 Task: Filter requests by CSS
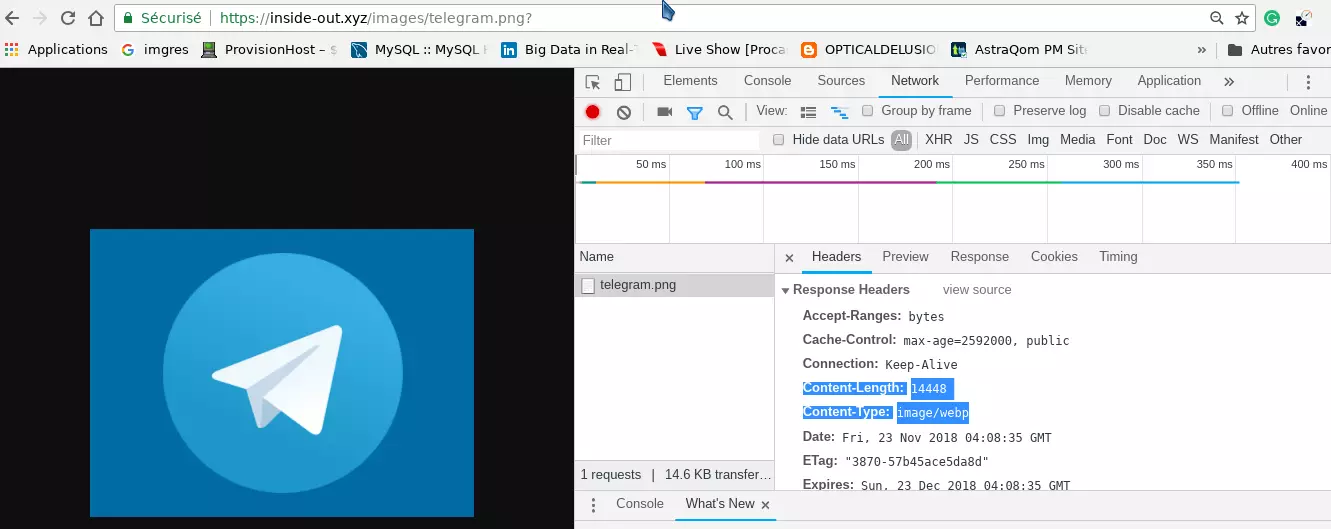point(1003,140)
